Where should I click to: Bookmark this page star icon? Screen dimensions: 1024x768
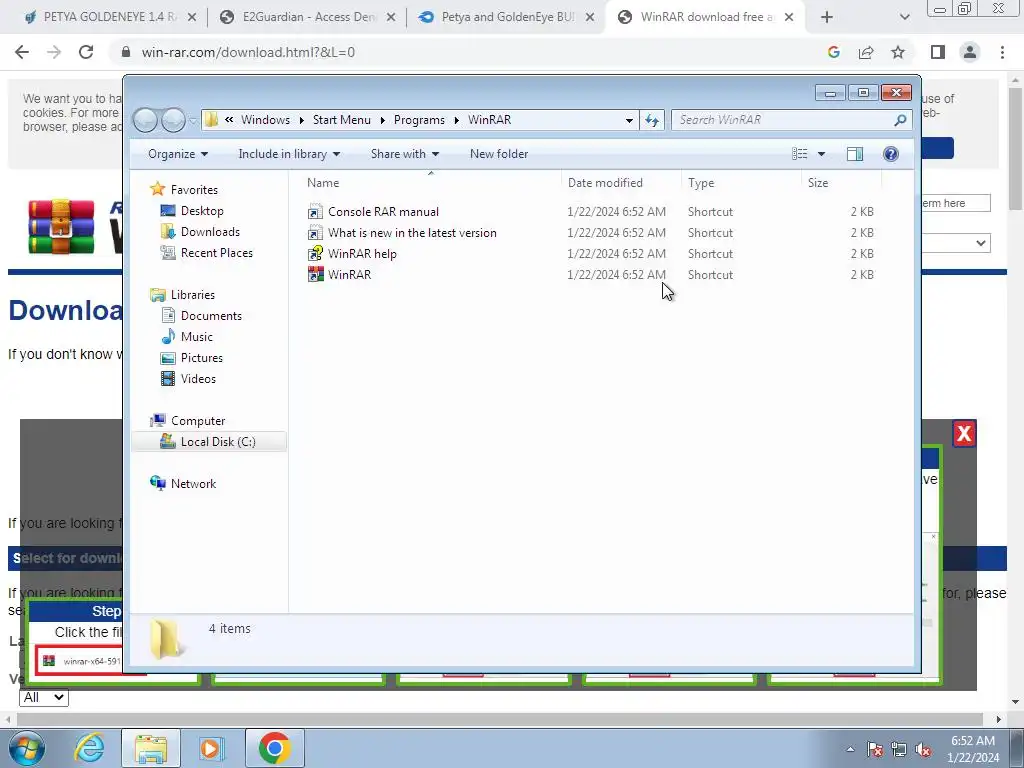click(x=898, y=52)
